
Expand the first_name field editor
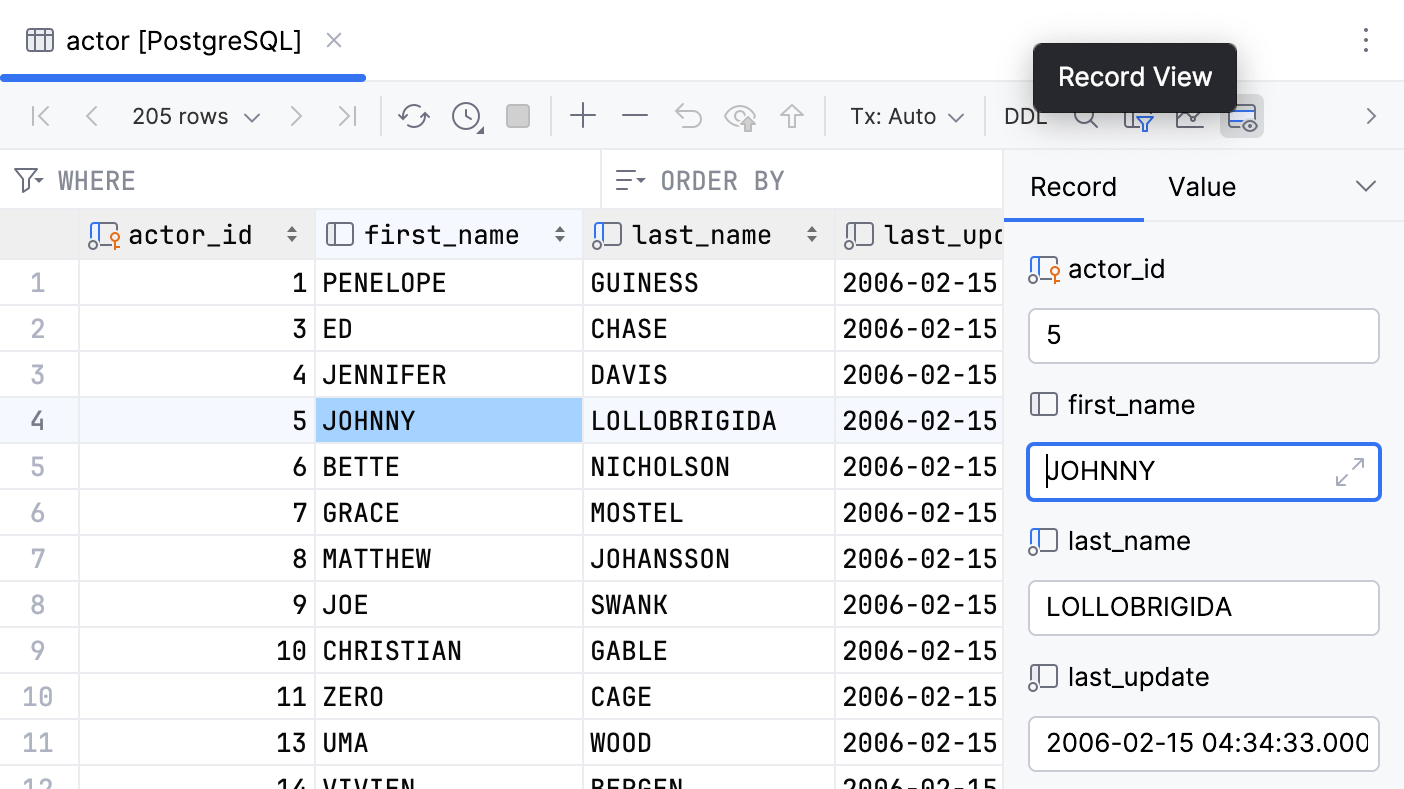point(1350,472)
